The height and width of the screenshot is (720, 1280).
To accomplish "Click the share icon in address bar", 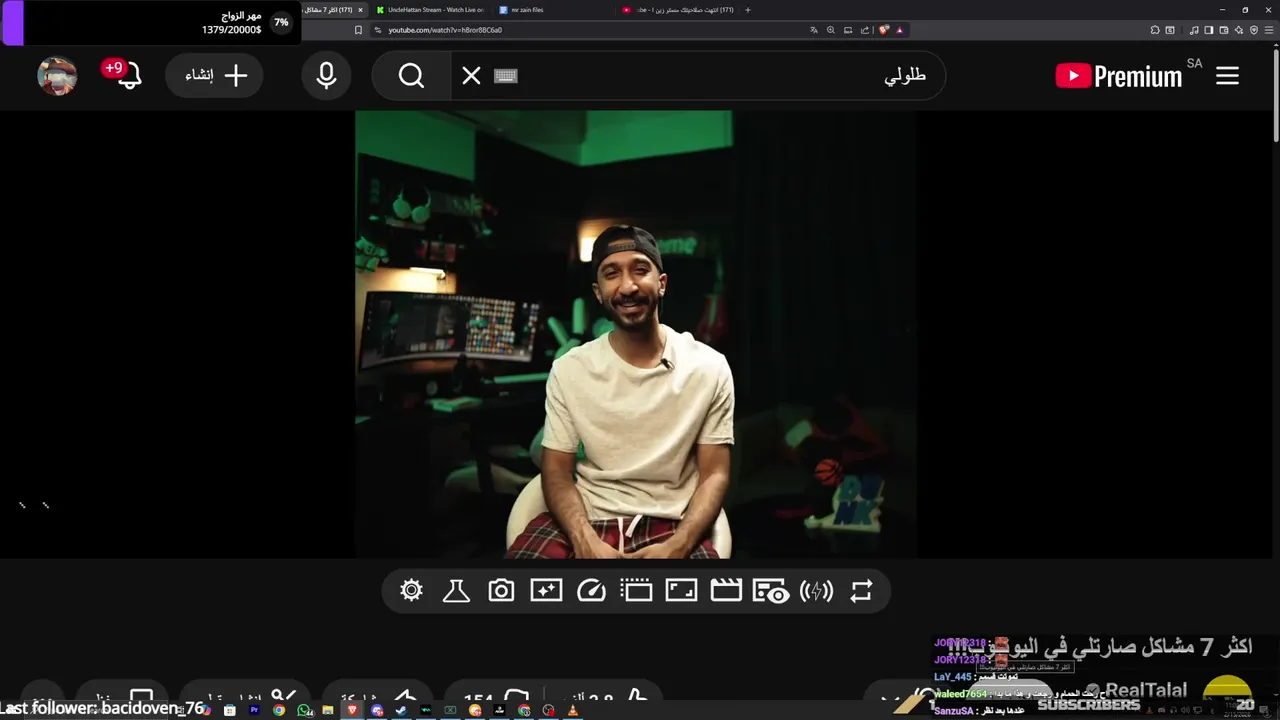I will 865,30.
